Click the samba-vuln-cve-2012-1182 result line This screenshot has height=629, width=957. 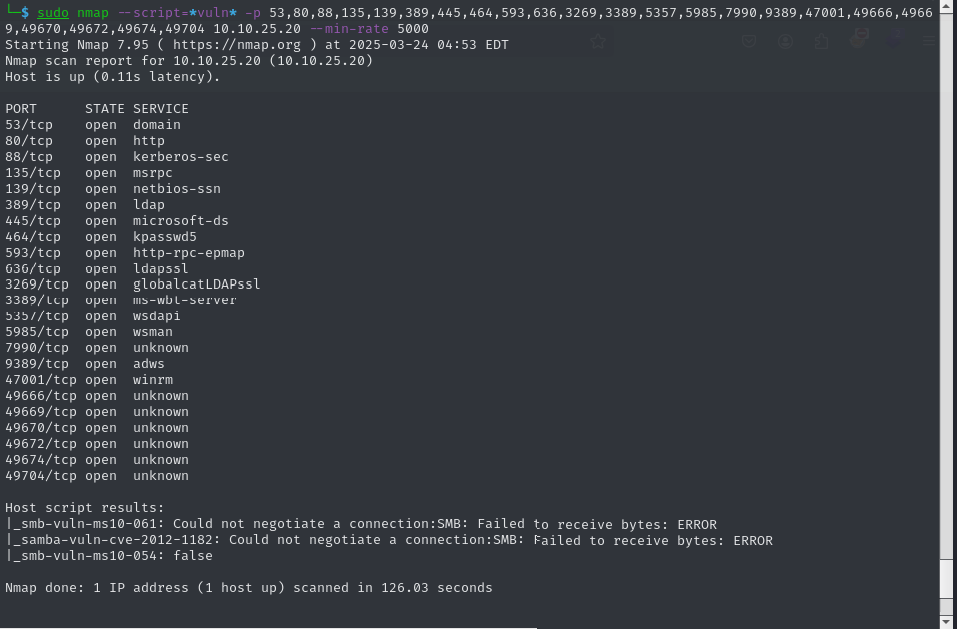pyautogui.click(x=100, y=540)
